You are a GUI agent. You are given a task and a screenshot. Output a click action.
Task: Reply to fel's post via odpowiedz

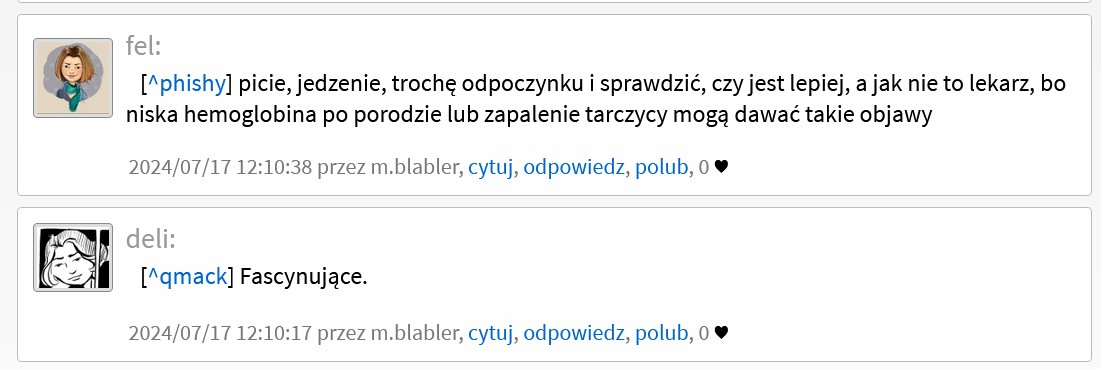pos(573,167)
